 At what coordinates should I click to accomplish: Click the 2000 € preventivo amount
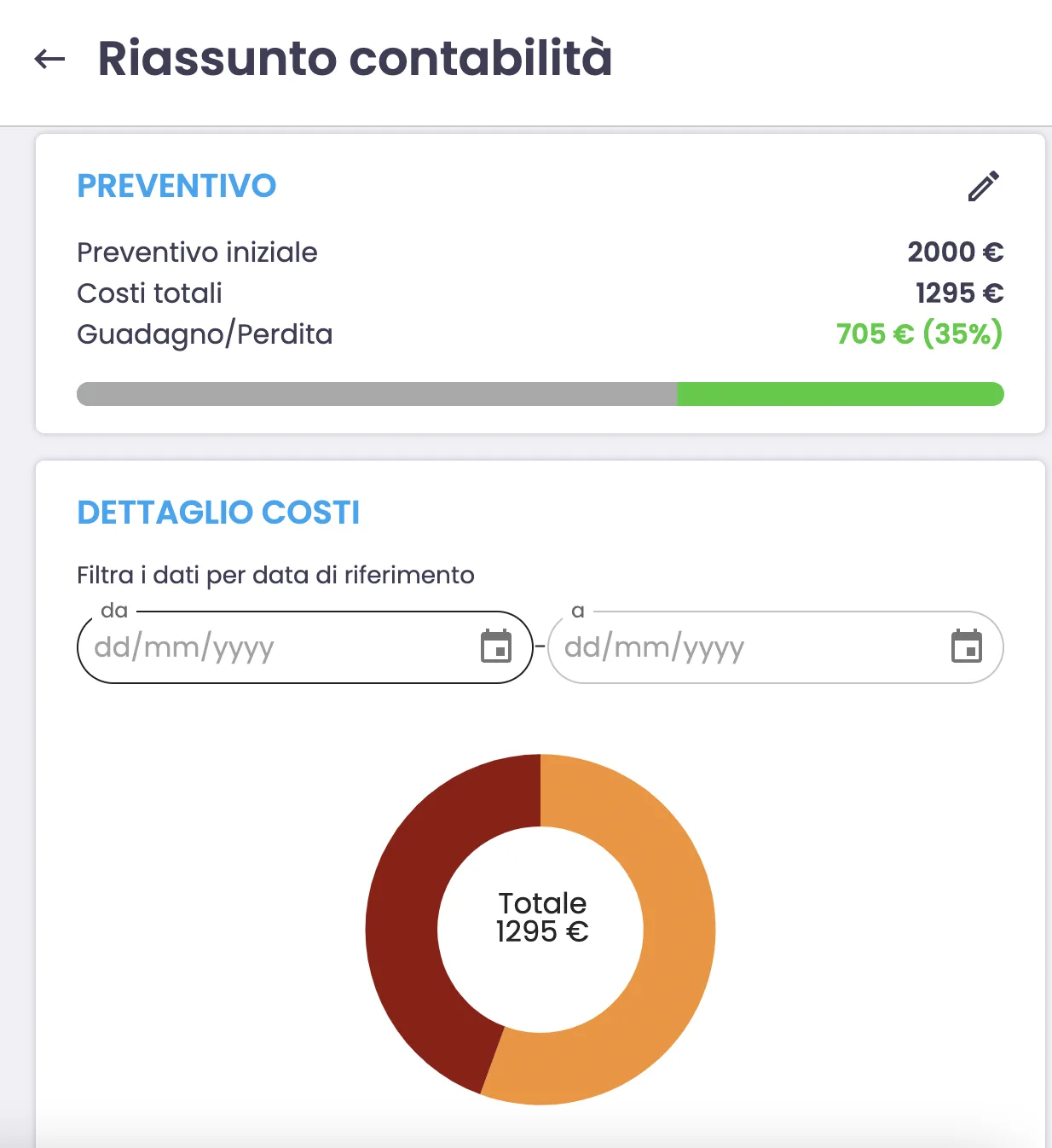tap(955, 252)
